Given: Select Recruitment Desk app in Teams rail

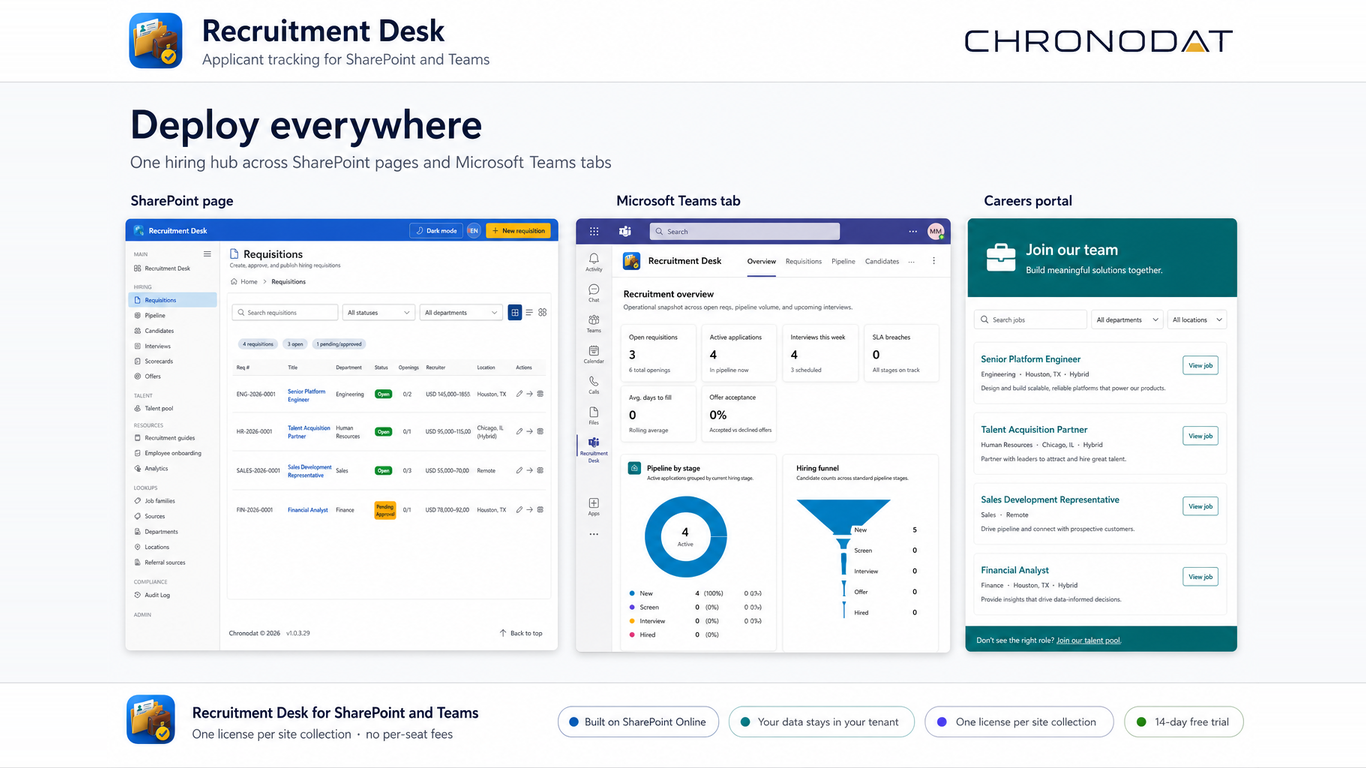Looking at the screenshot, I should [x=594, y=449].
